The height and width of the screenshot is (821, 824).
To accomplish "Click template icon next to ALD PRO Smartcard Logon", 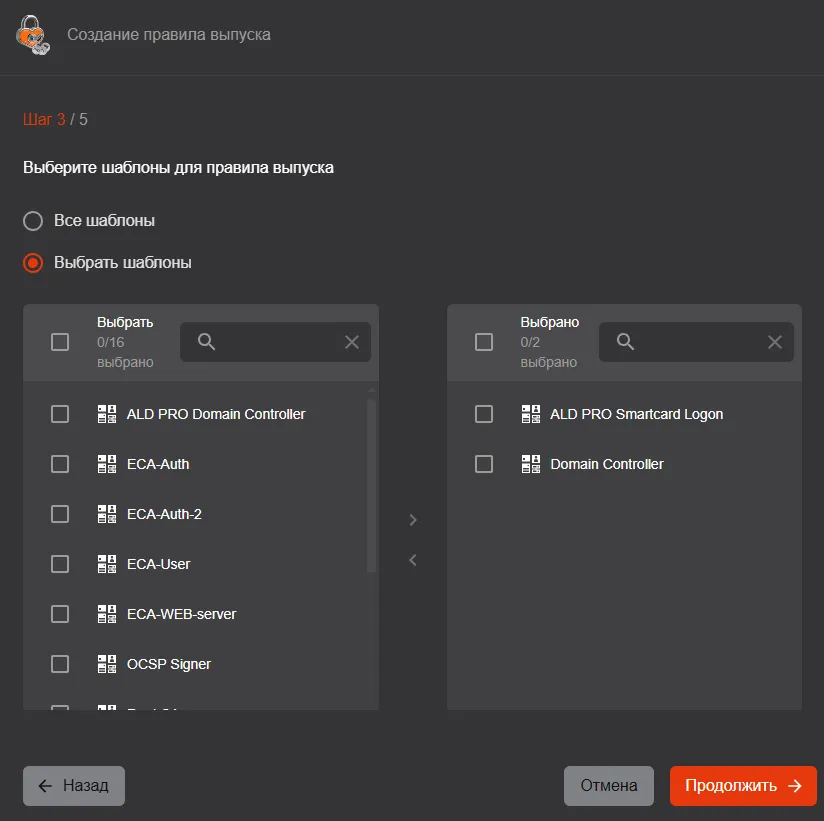I will [531, 414].
